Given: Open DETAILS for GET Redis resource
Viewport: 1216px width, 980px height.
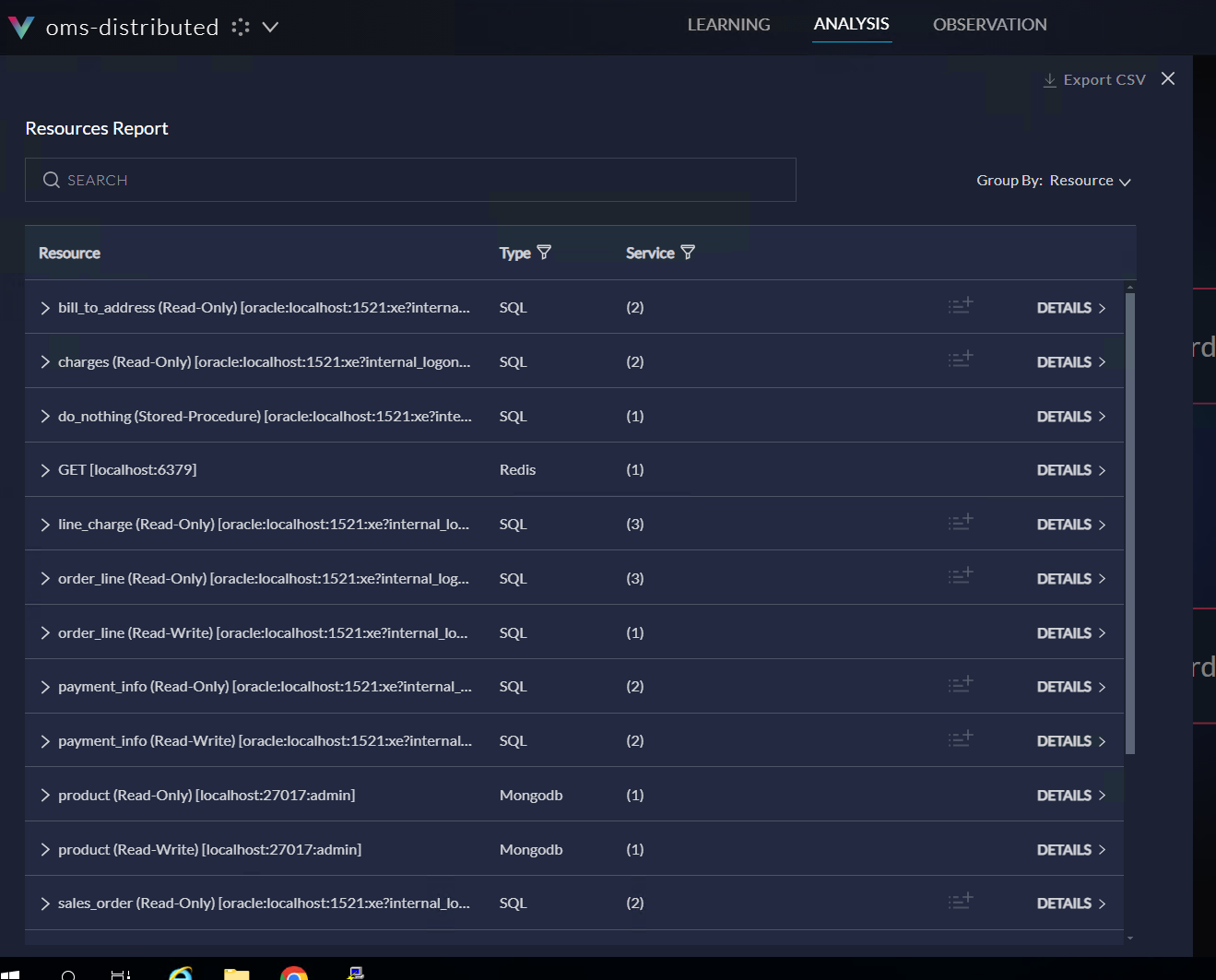Looking at the screenshot, I should tap(1071, 470).
